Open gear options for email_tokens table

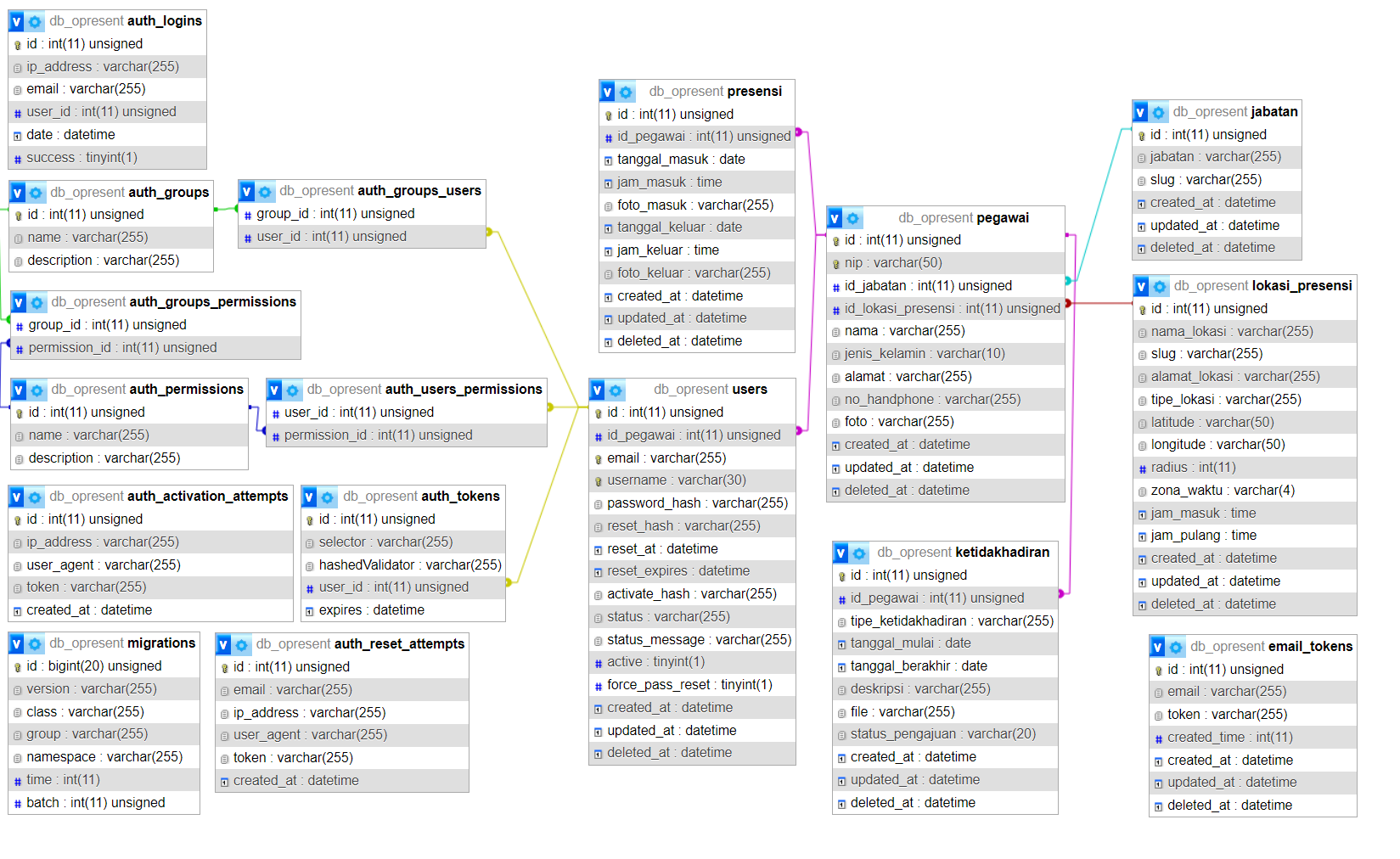(1176, 647)
